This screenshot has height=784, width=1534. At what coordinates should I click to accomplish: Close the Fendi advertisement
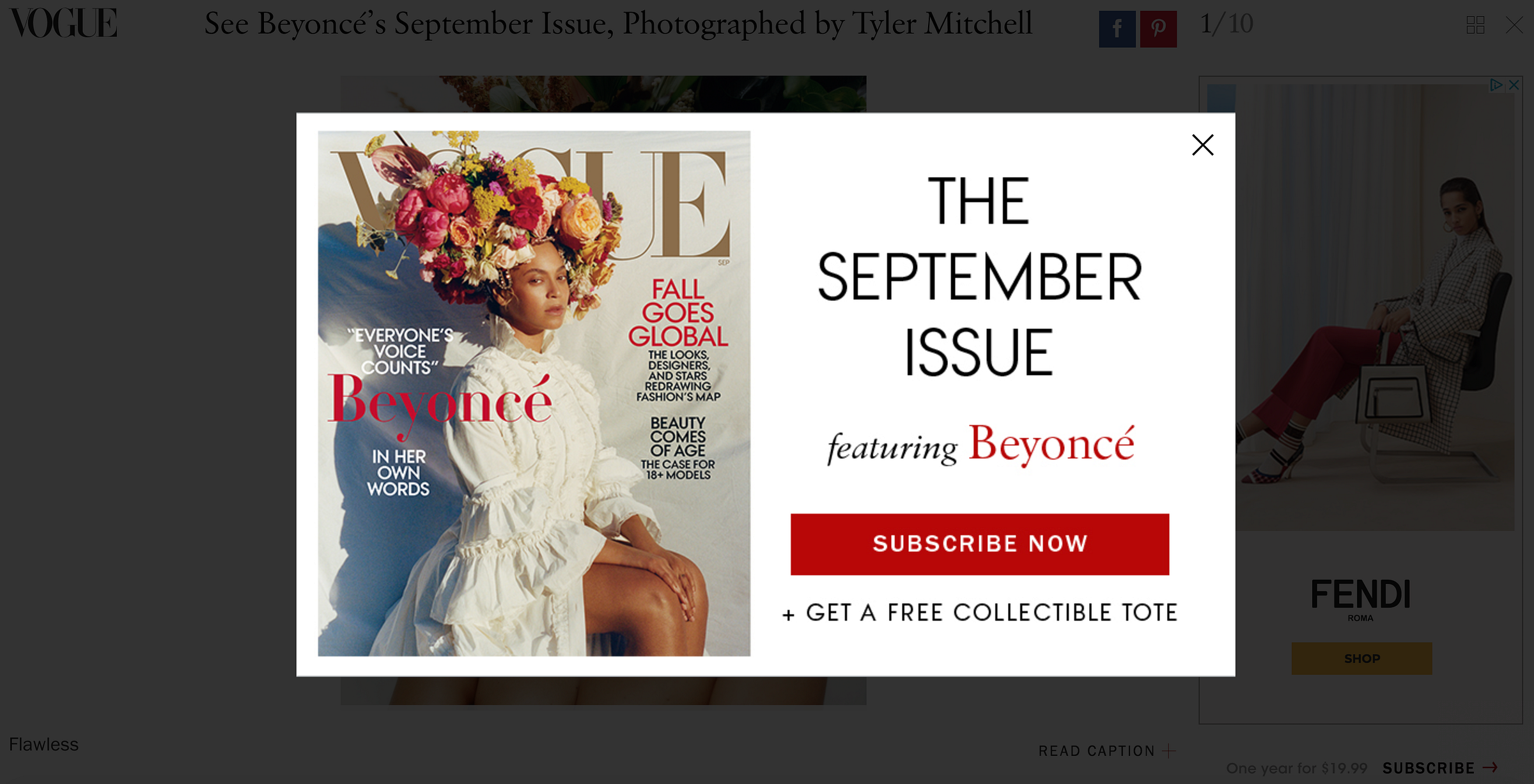[x=1514, y=84]
